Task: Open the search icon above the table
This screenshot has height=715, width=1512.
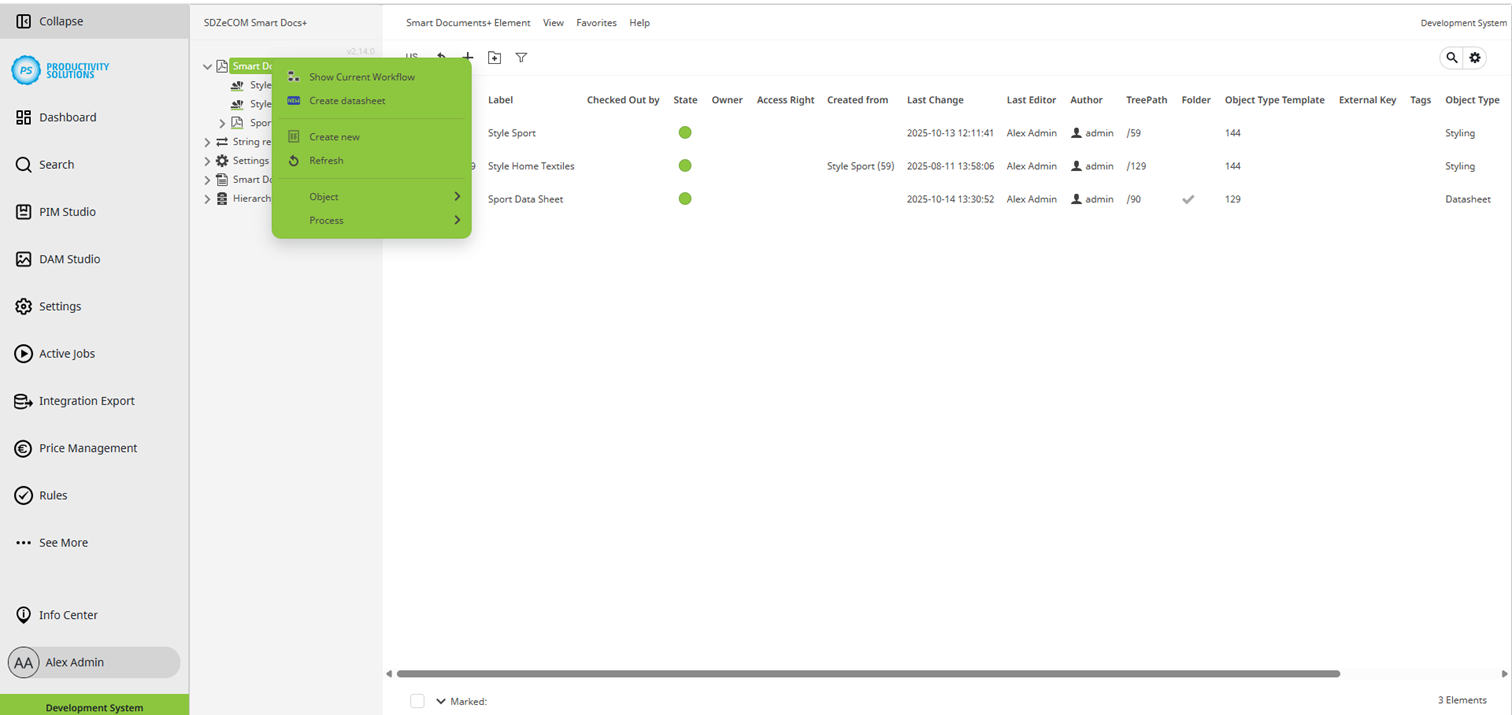Action: pyautogui.click(x=1452, y=58)
